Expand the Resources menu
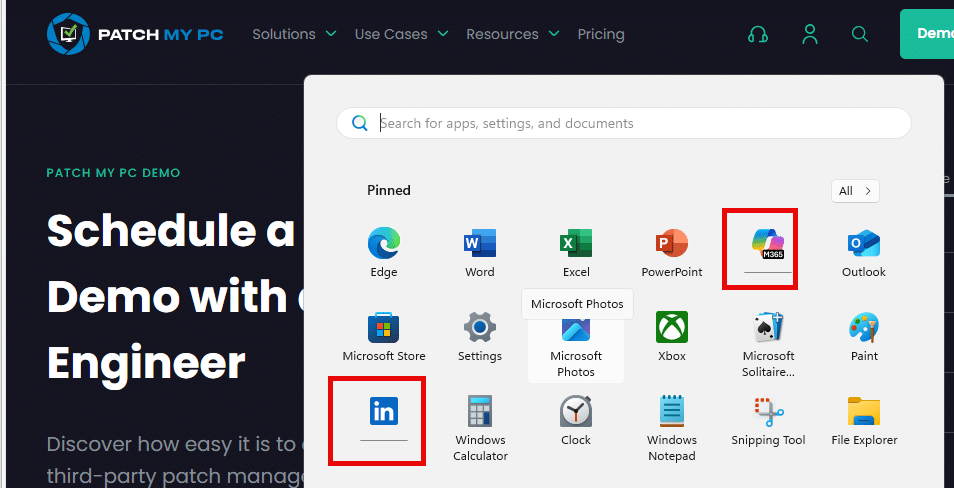The height and width of the screenshot is (488, 954). pos(513,34)
